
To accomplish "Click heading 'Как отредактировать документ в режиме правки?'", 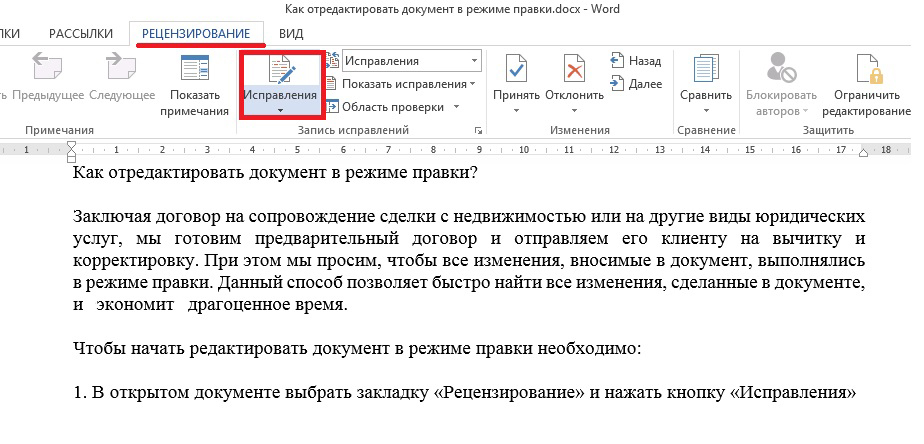I will 275,173.
